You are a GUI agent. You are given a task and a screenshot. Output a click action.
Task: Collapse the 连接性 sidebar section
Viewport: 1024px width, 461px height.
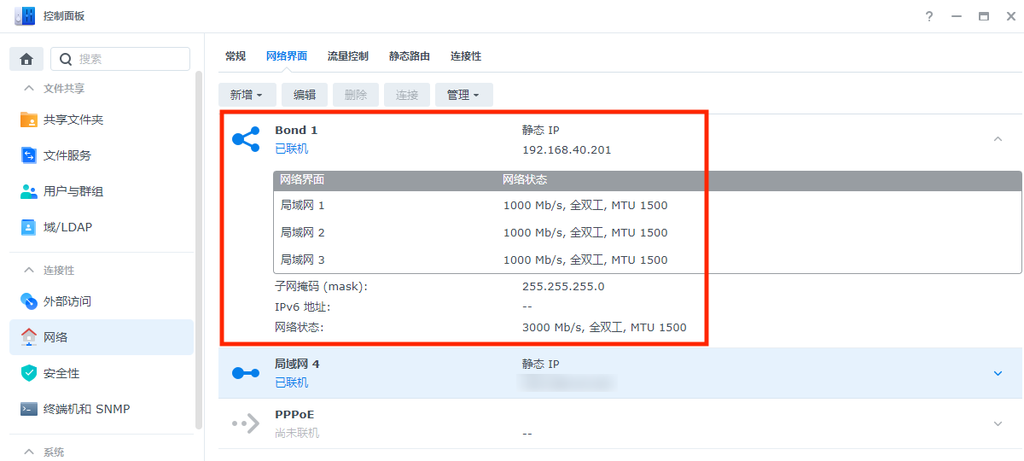[x=28, y=270]
